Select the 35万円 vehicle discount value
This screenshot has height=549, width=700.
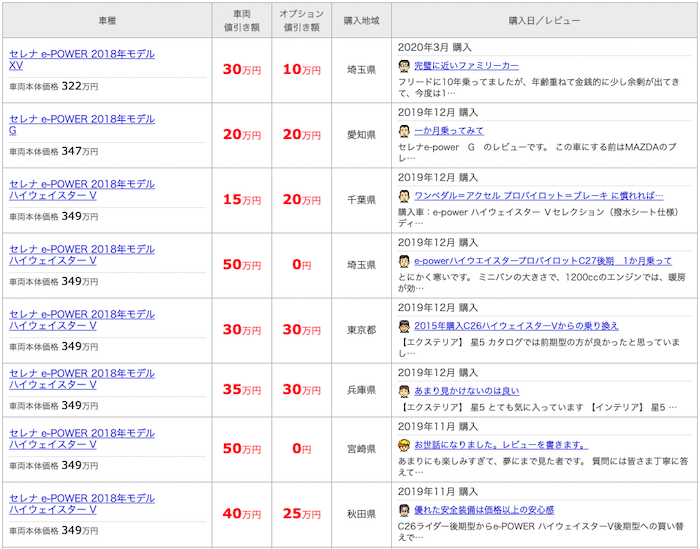click(242, 390)
